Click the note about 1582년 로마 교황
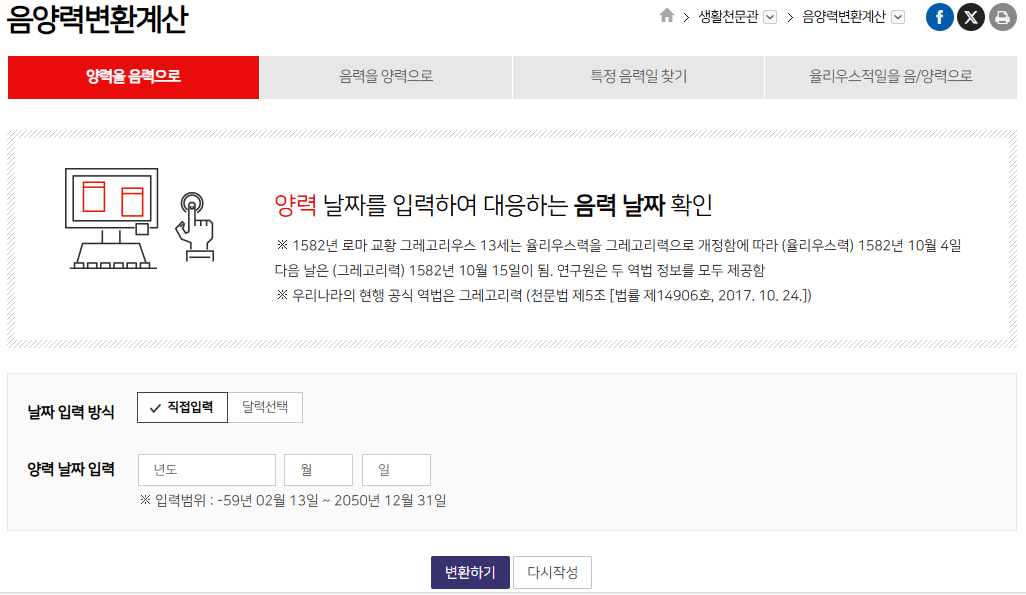Viewport: 1026px width, 595px height. (x=618, y=258)
